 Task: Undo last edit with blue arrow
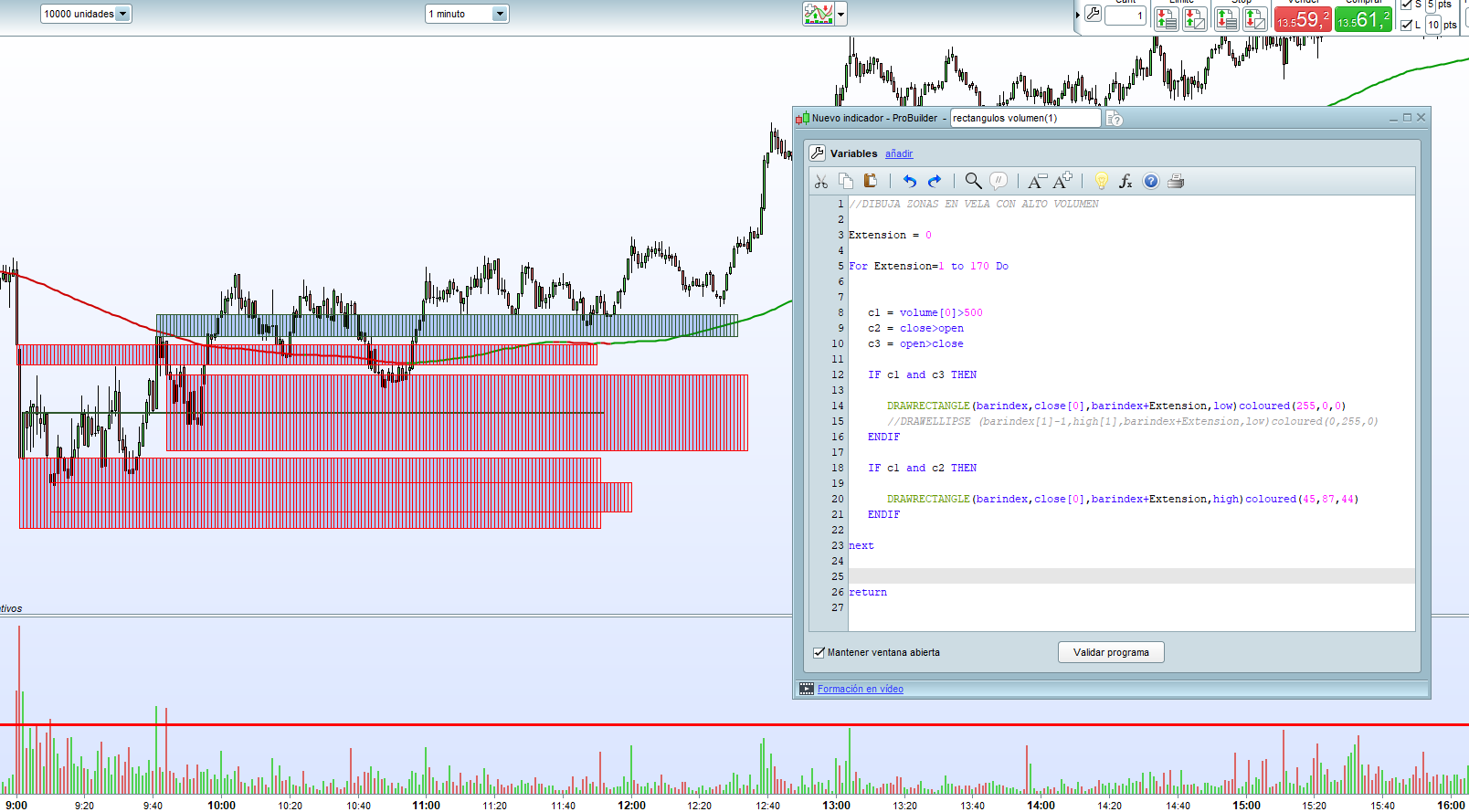909,181
